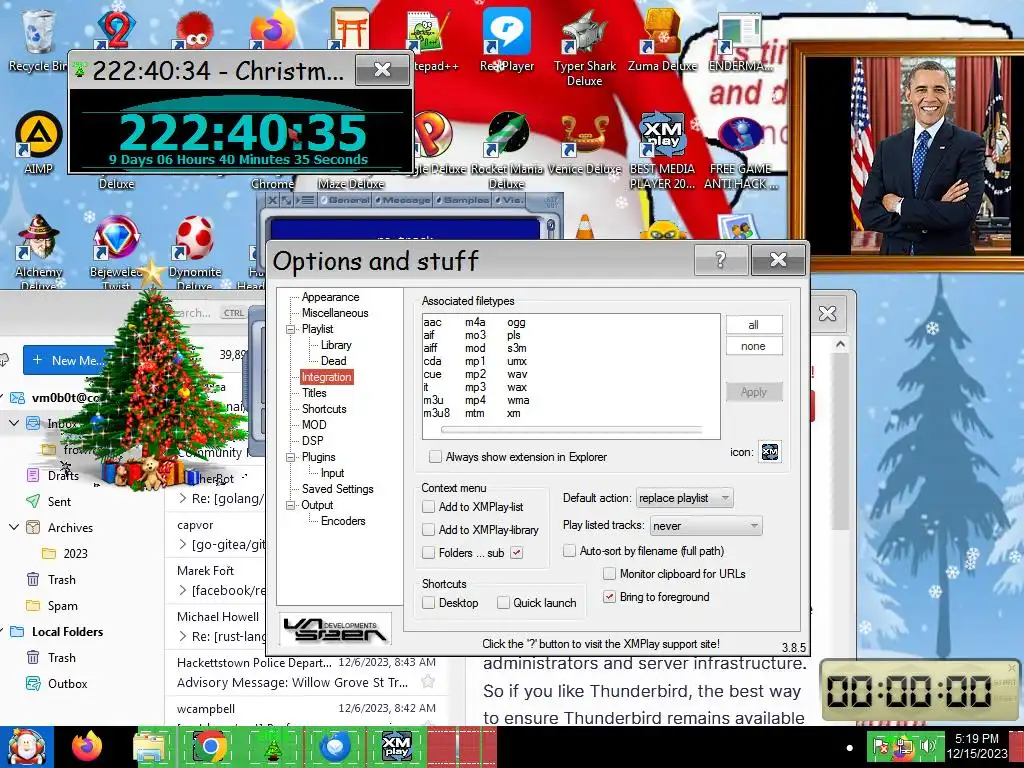Collapse the Playlist tree node
The width and height of the screenshot is (1024, 768).
coord(291,329)
